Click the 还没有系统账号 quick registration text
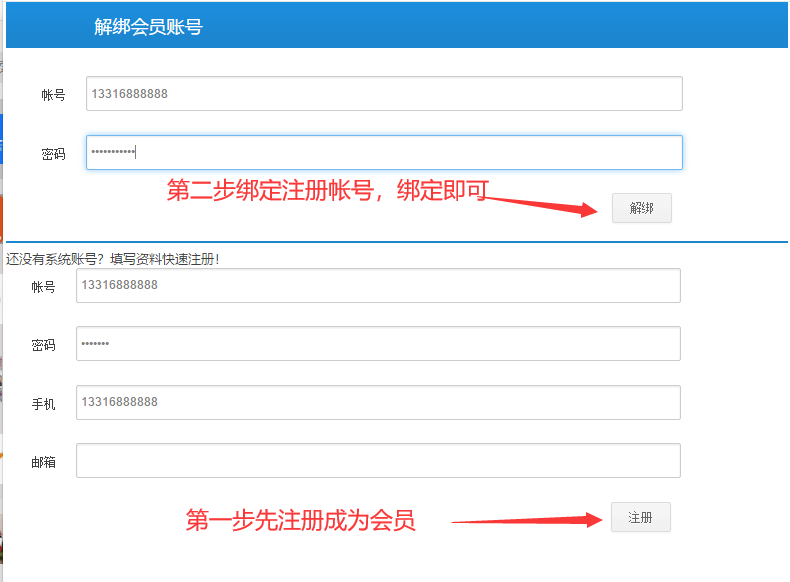The image size is (790, 582). [112, 259]
